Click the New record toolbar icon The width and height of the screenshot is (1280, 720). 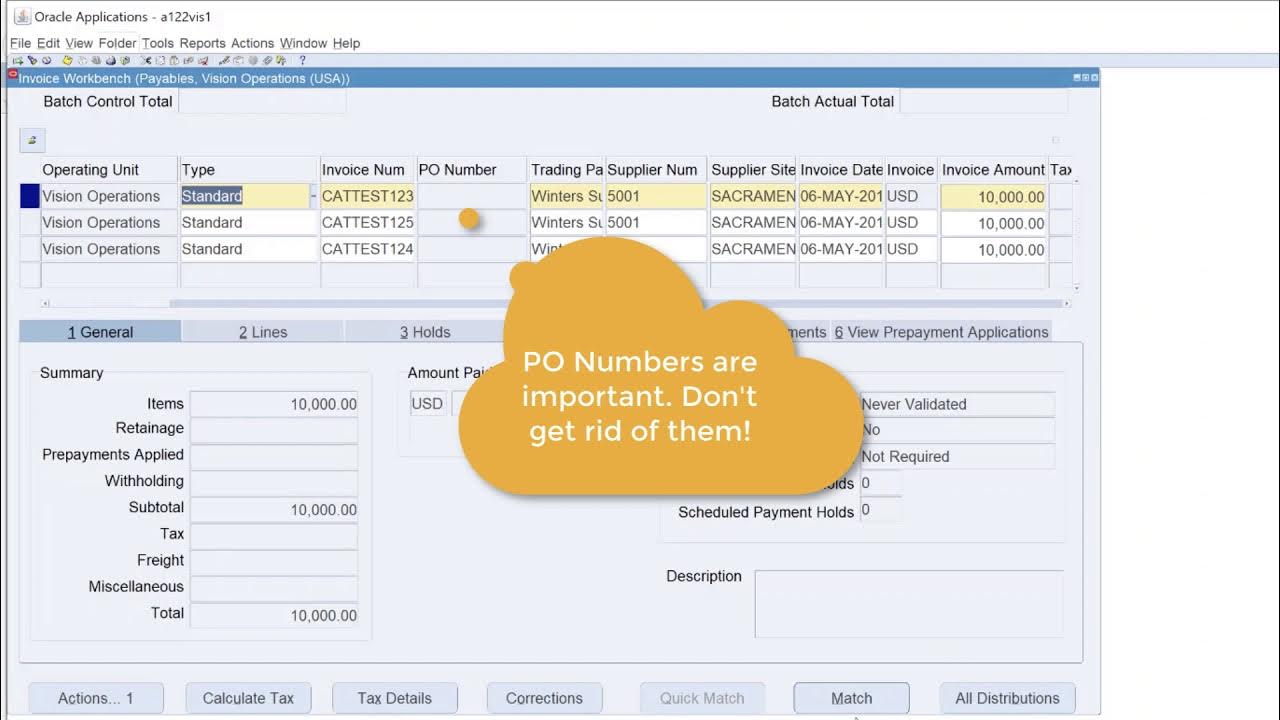(18, 60)
